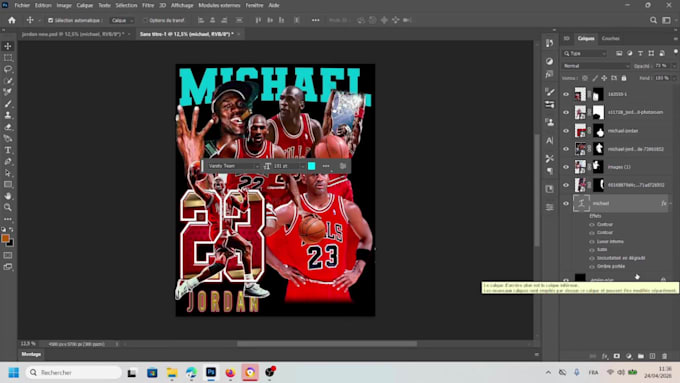
Task: Select the Zoom tool in the toolbox
Action: pos(8,207)
